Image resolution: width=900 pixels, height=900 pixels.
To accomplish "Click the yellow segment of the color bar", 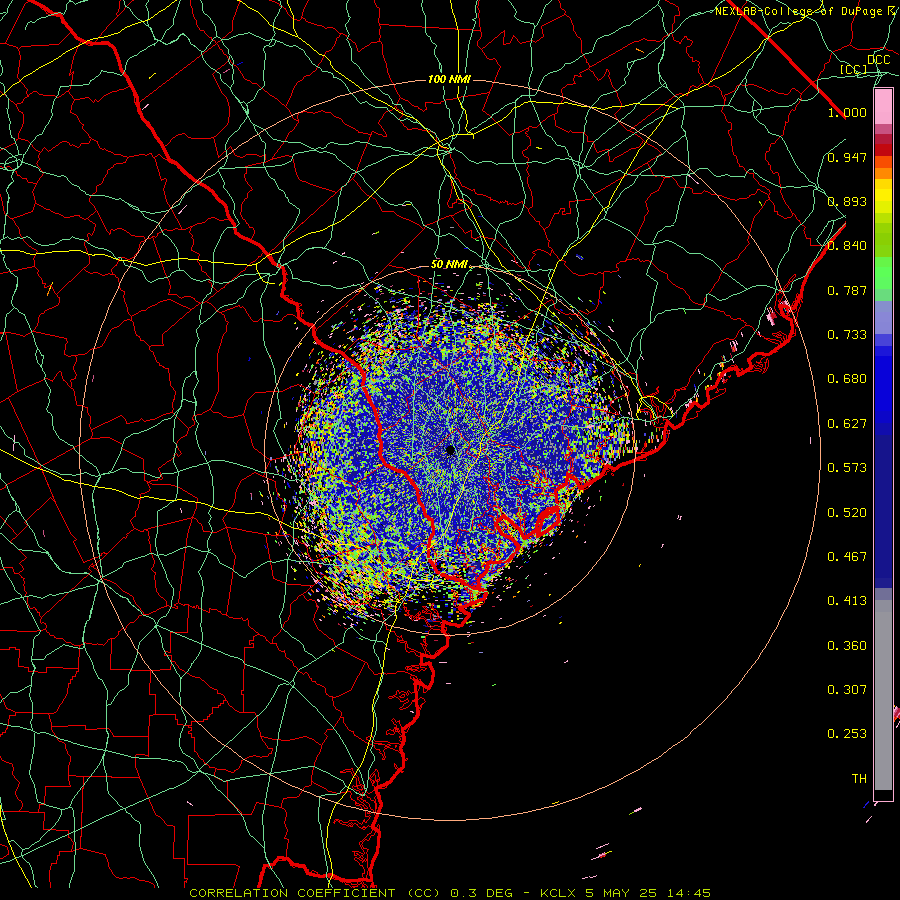I will tap(883, 197).
